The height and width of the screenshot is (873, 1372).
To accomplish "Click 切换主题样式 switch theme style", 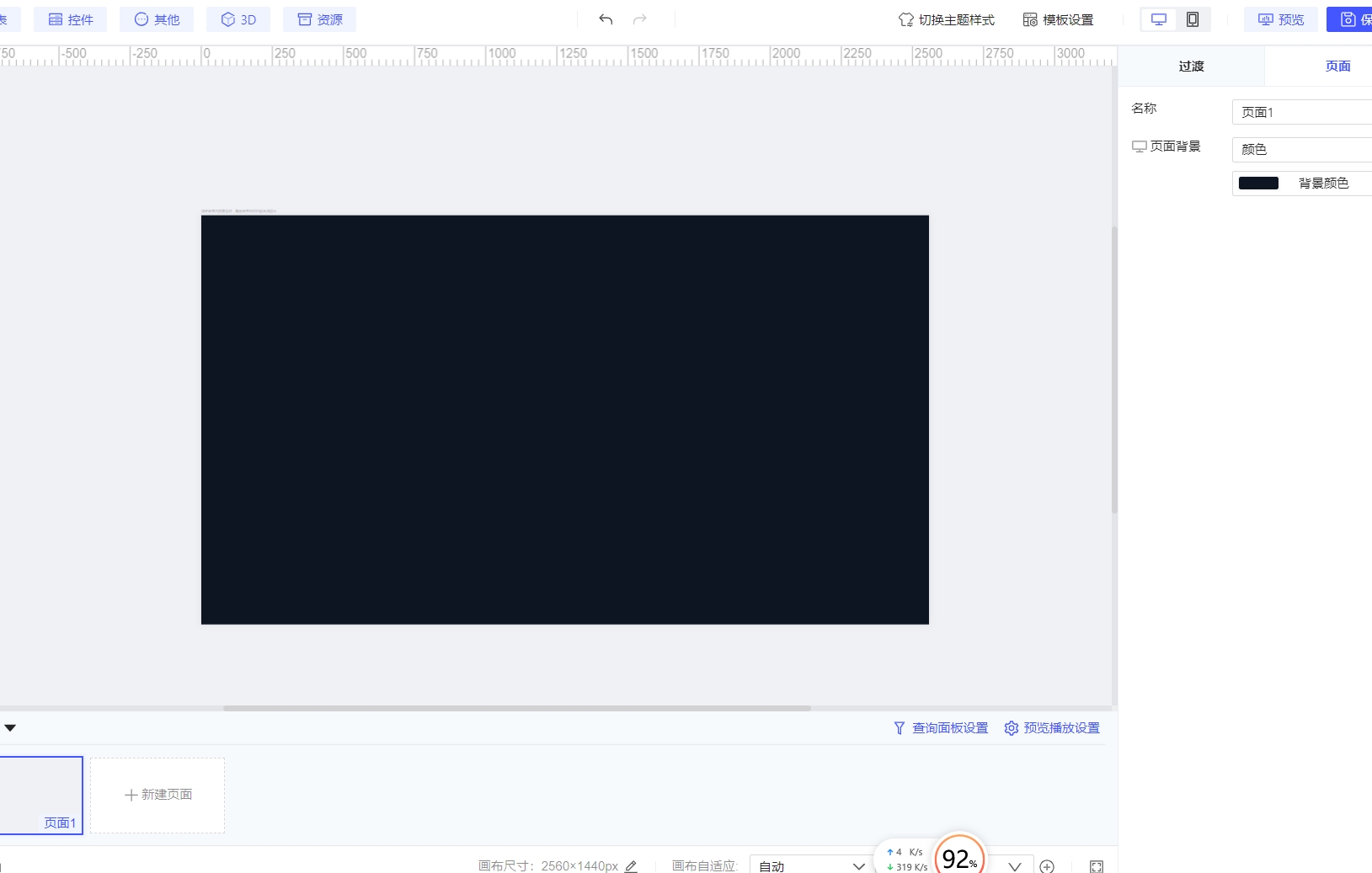I will click(x=947, y=19).
